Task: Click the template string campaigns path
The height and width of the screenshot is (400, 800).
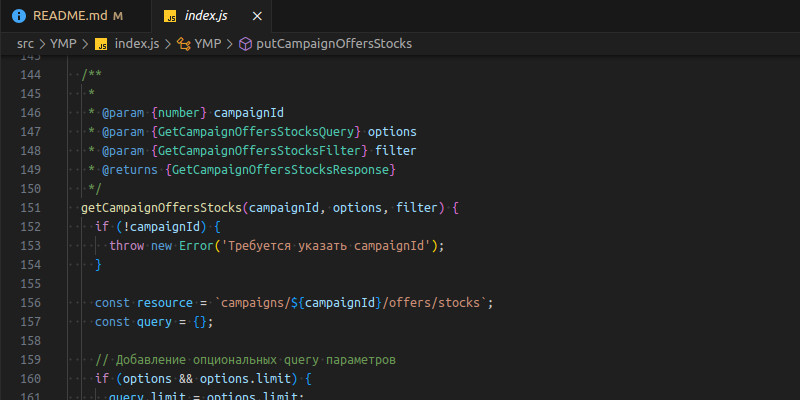Action: 351,303
